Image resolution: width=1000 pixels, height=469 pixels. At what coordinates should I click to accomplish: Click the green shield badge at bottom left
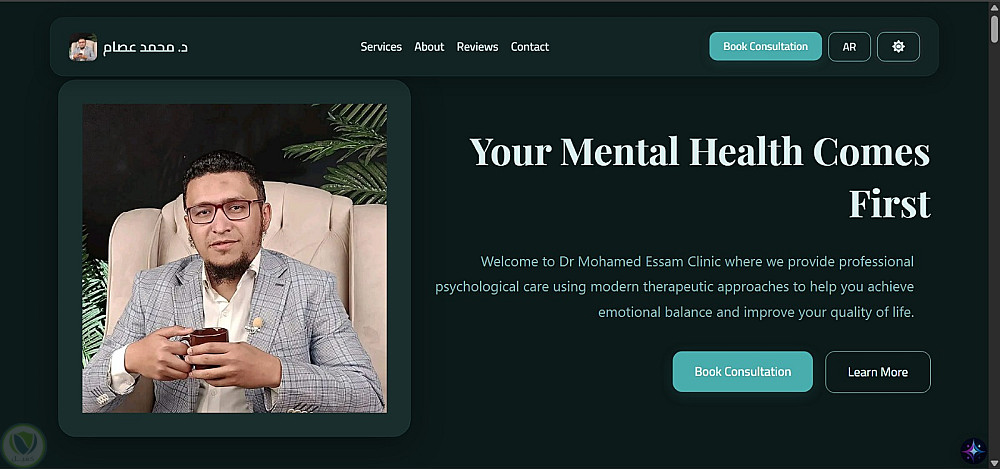pos(24,445)
